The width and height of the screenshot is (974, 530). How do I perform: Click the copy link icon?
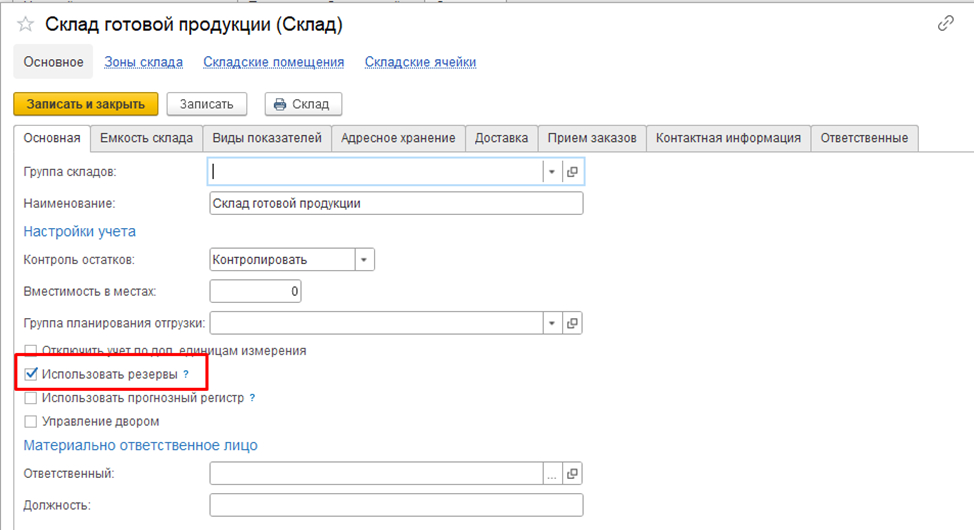coord(945,24)
